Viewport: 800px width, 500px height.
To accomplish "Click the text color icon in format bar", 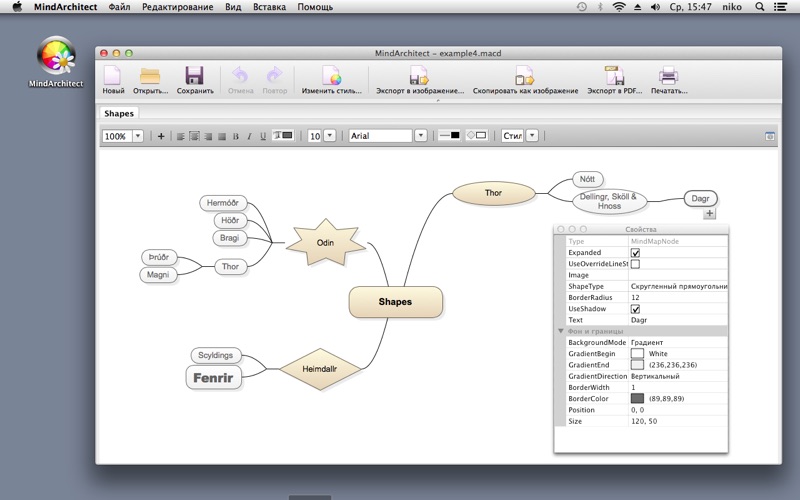I will (283, 136).
